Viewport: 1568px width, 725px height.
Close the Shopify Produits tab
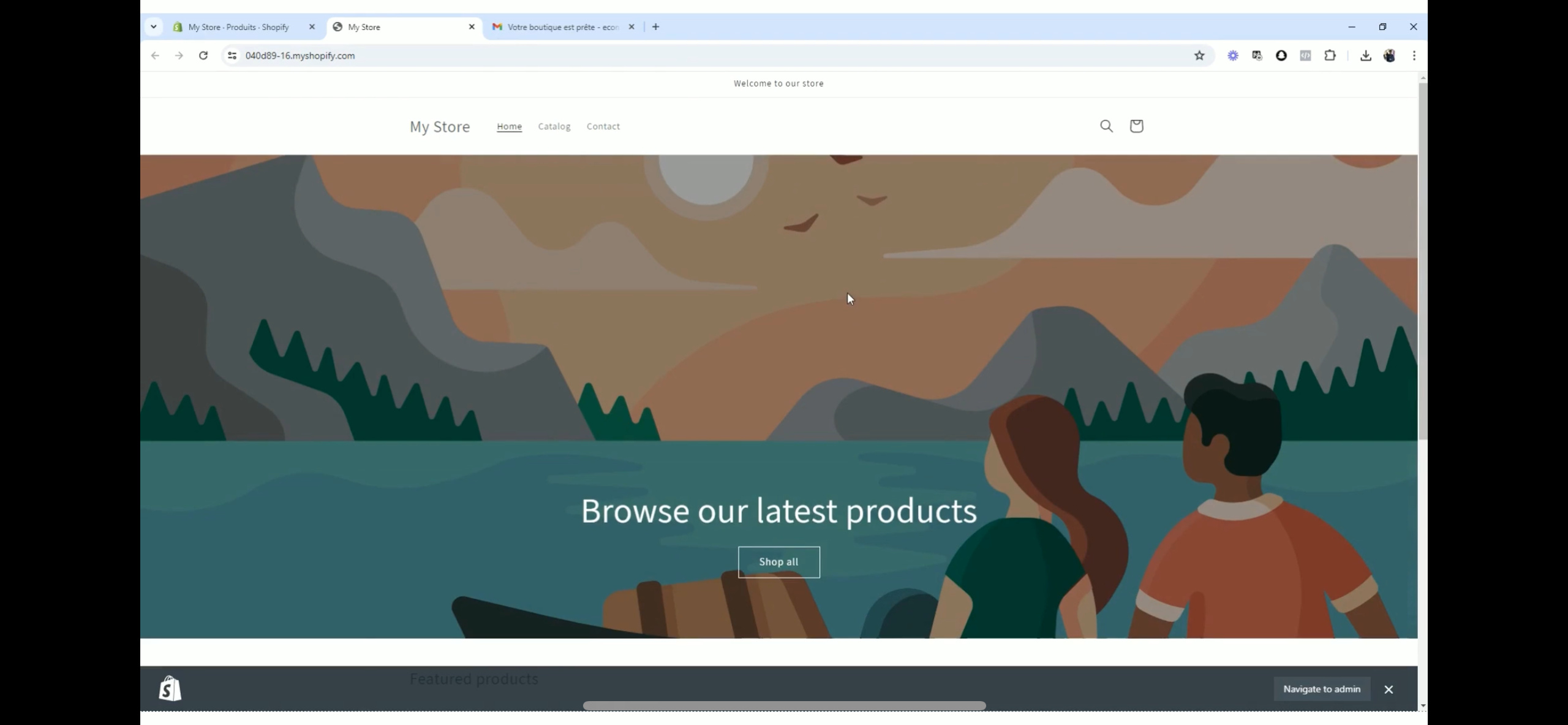click(x=312, y=27)
